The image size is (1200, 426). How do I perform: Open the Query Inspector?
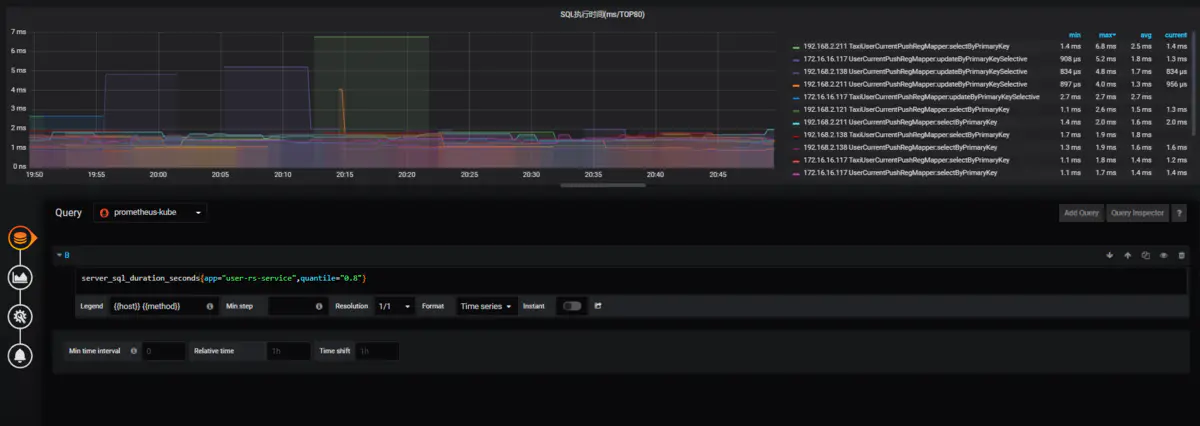[1137, 213]
